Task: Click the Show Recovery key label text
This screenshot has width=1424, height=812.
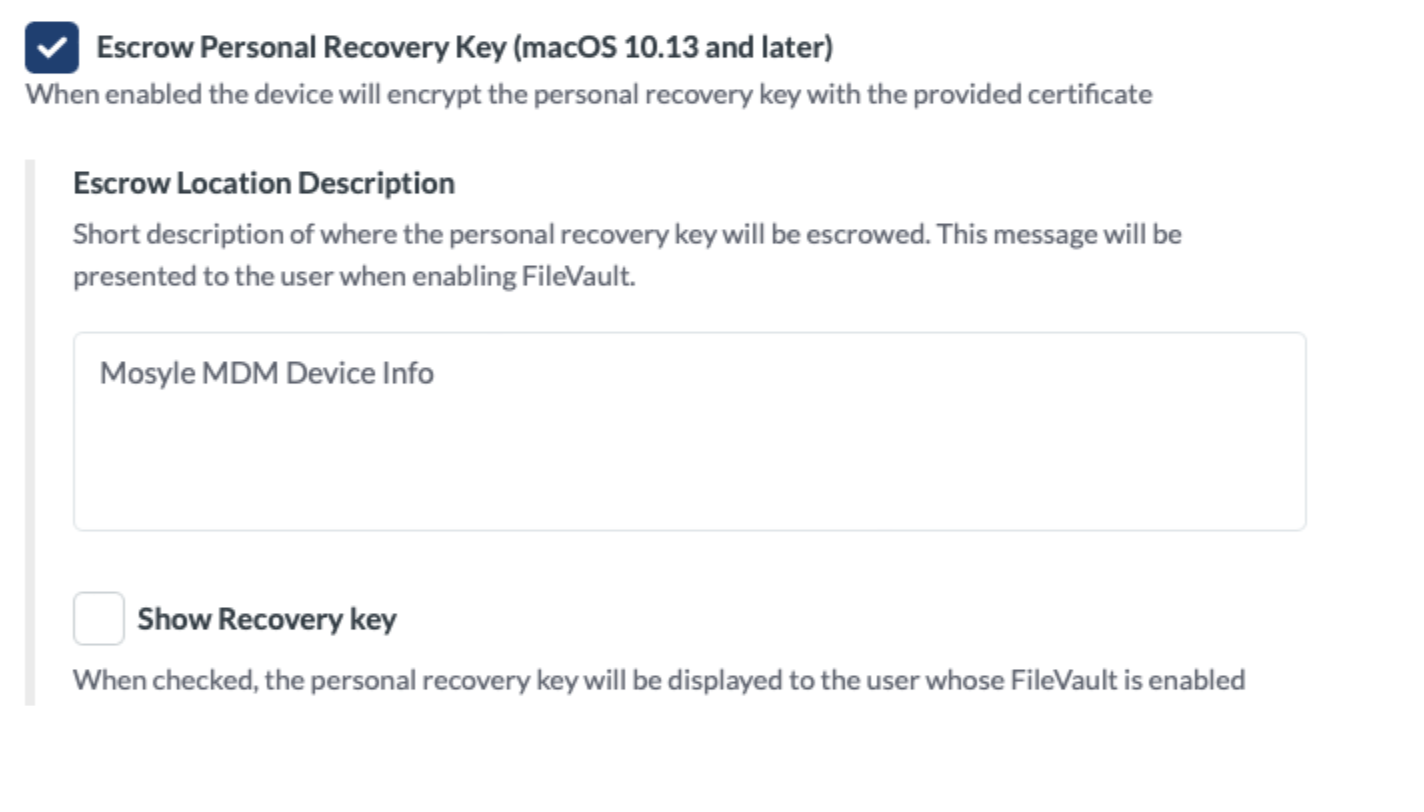Action: (x=266, y=619)
